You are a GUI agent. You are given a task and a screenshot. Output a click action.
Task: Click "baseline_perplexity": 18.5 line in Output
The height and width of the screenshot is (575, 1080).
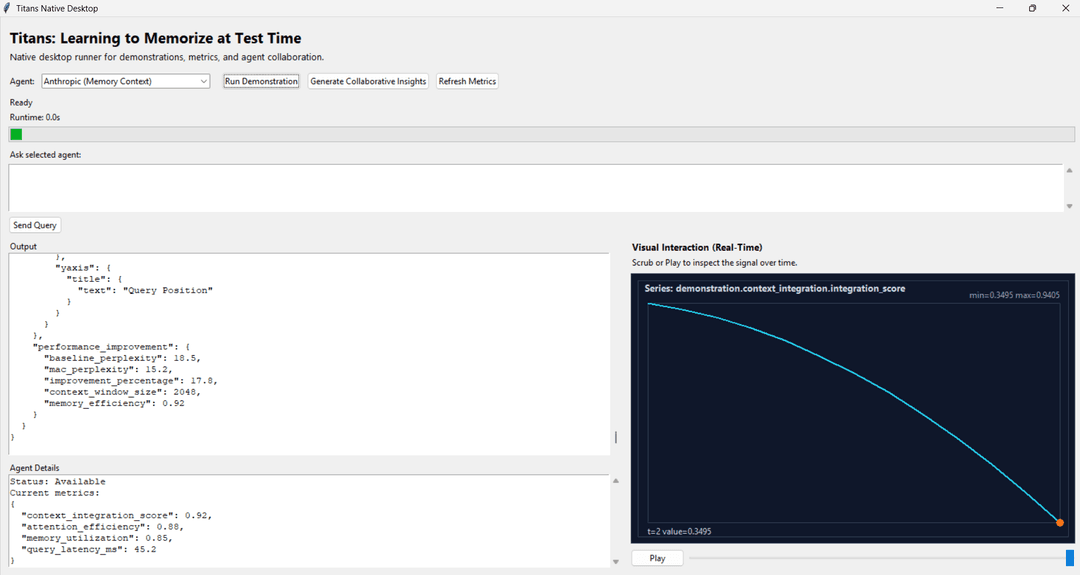point(122,358)
